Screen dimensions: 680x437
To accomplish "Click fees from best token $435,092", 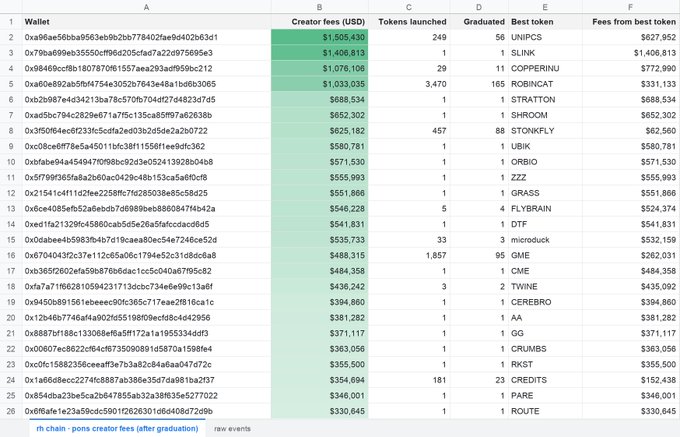I will (x=631, y=287).
